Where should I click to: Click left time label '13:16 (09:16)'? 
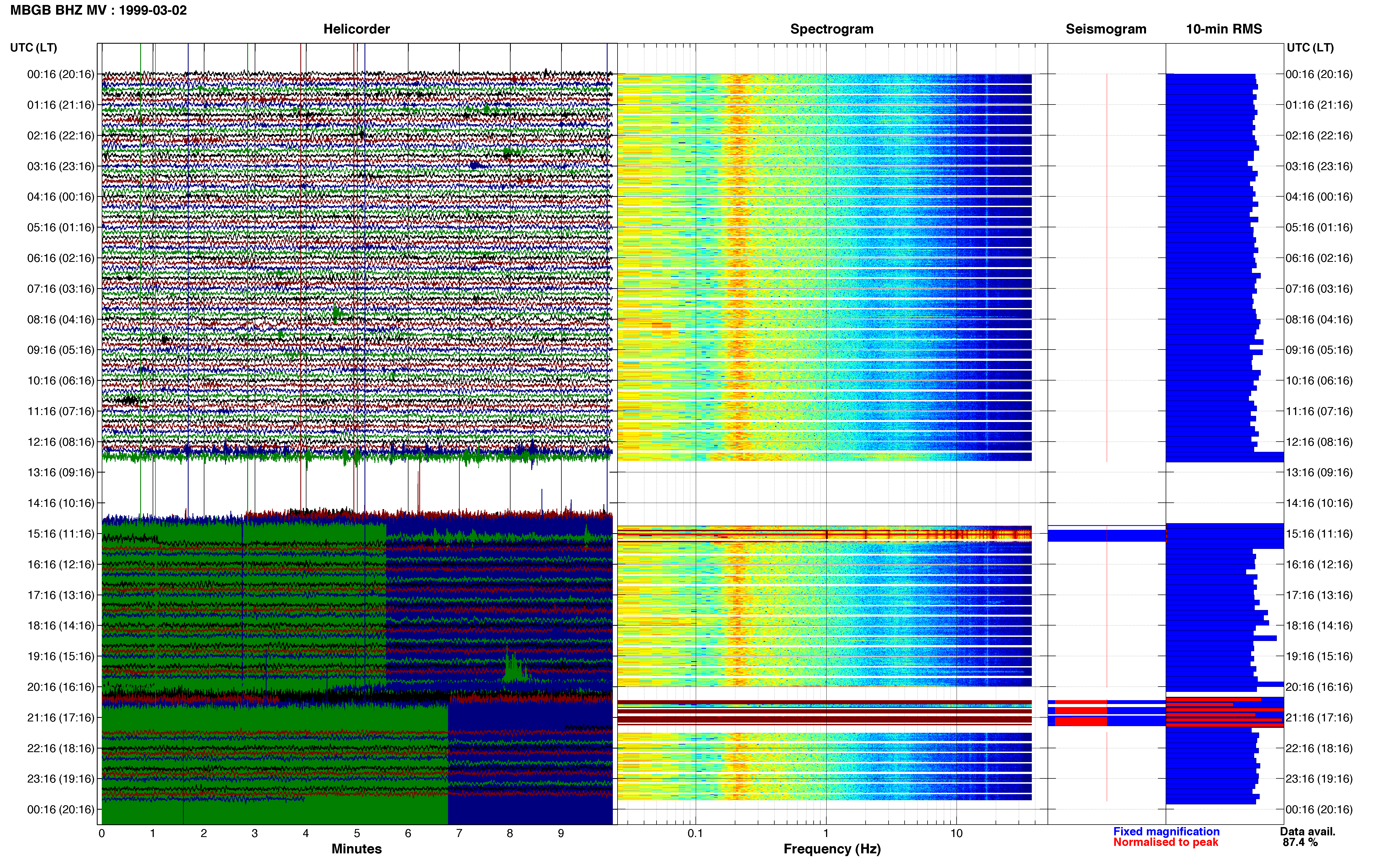click(x=60, y=473)
